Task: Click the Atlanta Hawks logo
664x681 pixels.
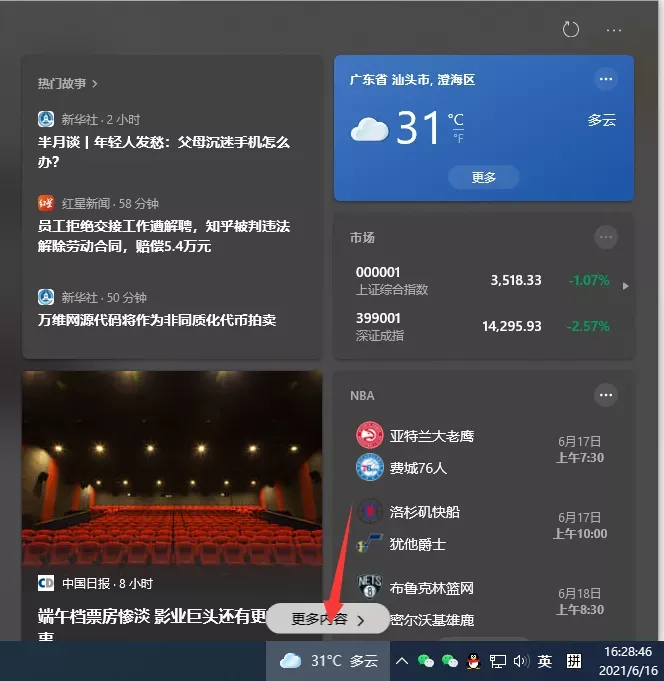Action: pos(370,435)
